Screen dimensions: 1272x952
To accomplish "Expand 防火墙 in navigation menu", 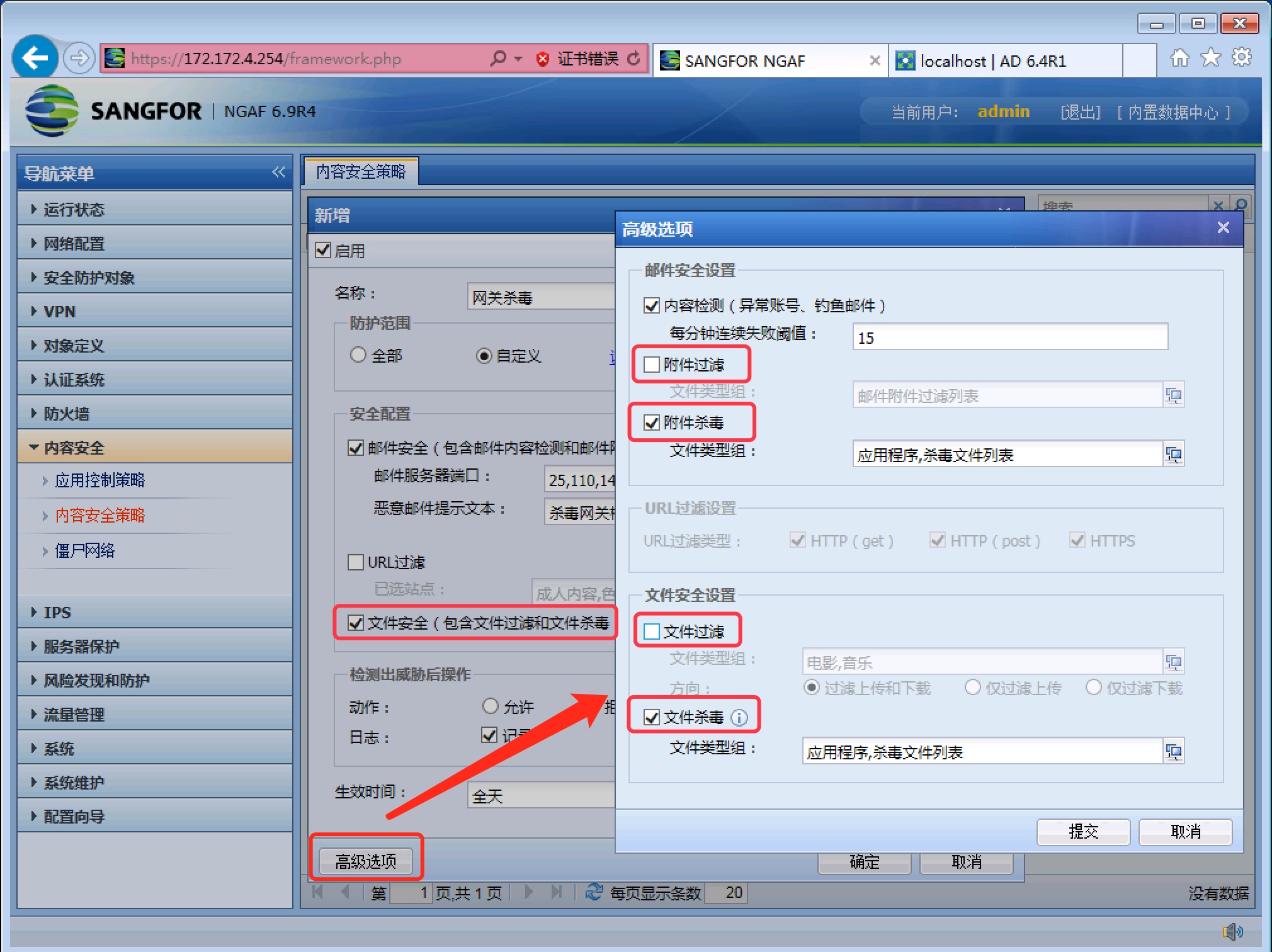I will click(67, 414).
